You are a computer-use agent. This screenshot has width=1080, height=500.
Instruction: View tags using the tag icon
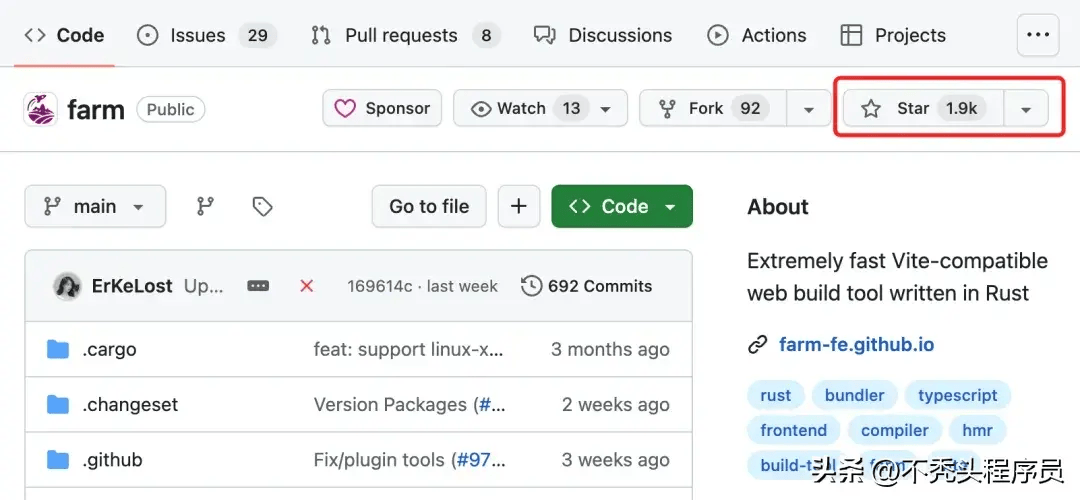(x=262, y=206)
